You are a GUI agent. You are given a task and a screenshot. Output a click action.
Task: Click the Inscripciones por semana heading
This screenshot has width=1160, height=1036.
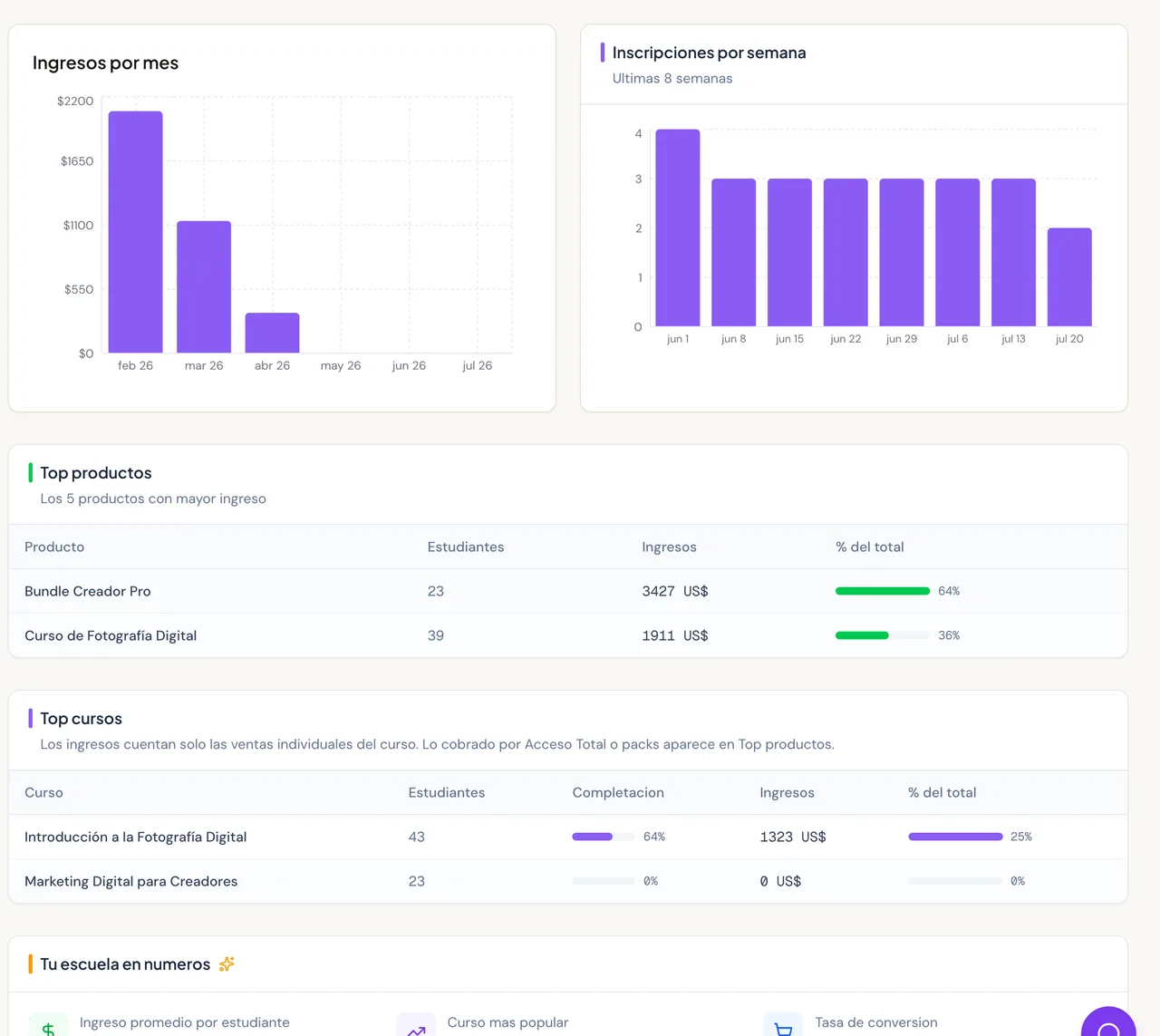point(709,53)
